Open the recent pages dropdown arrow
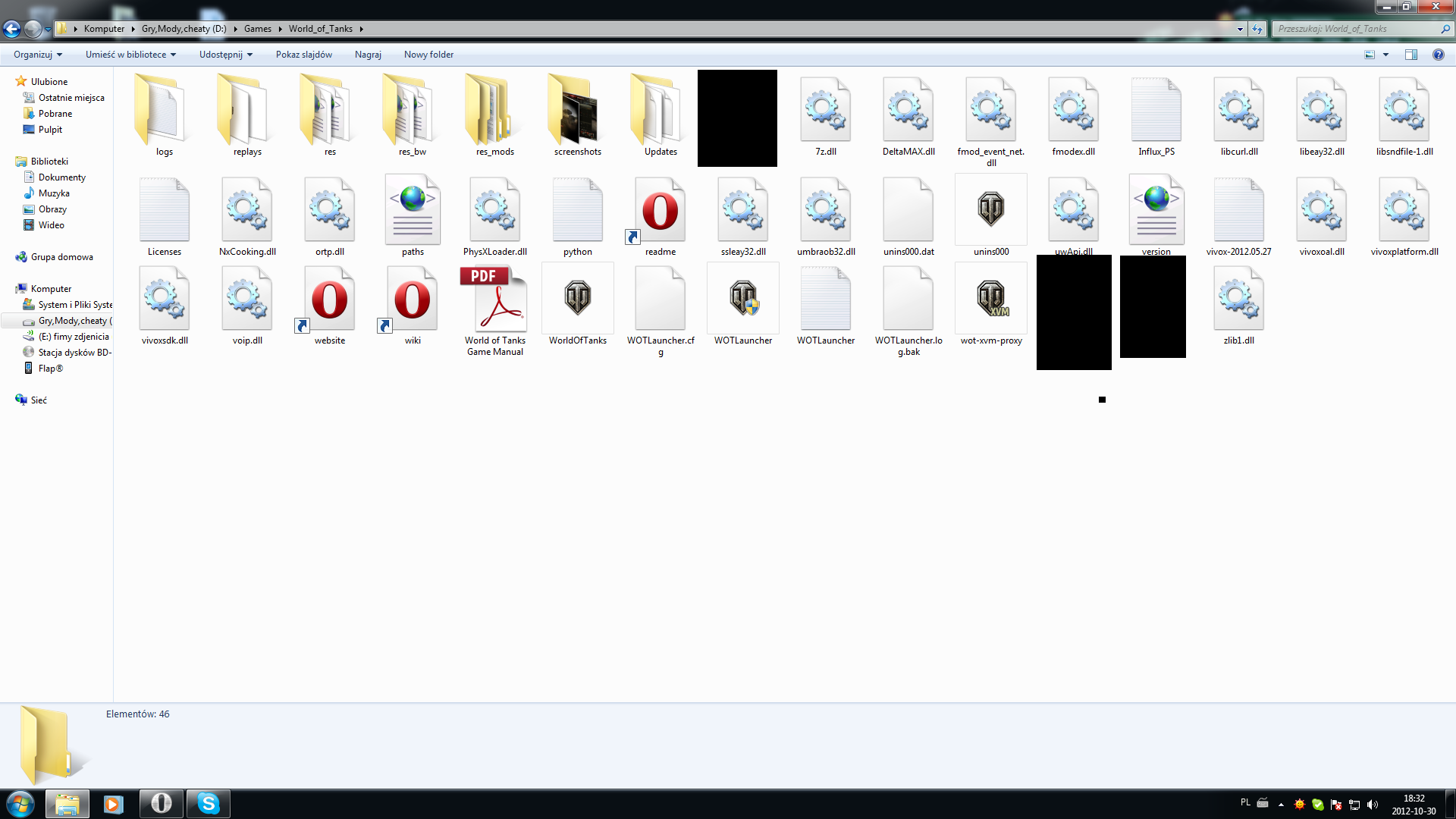This screenshot has height=819, width=1456. [x=48, y=29]
